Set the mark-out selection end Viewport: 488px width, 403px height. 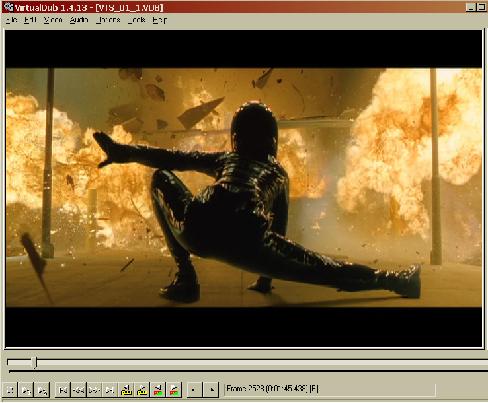(x=211, y=389)
